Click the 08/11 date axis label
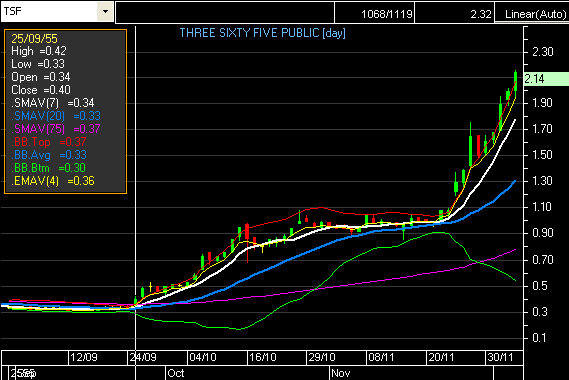The width and height of the screenshot is (569, 380). [381, 357]
